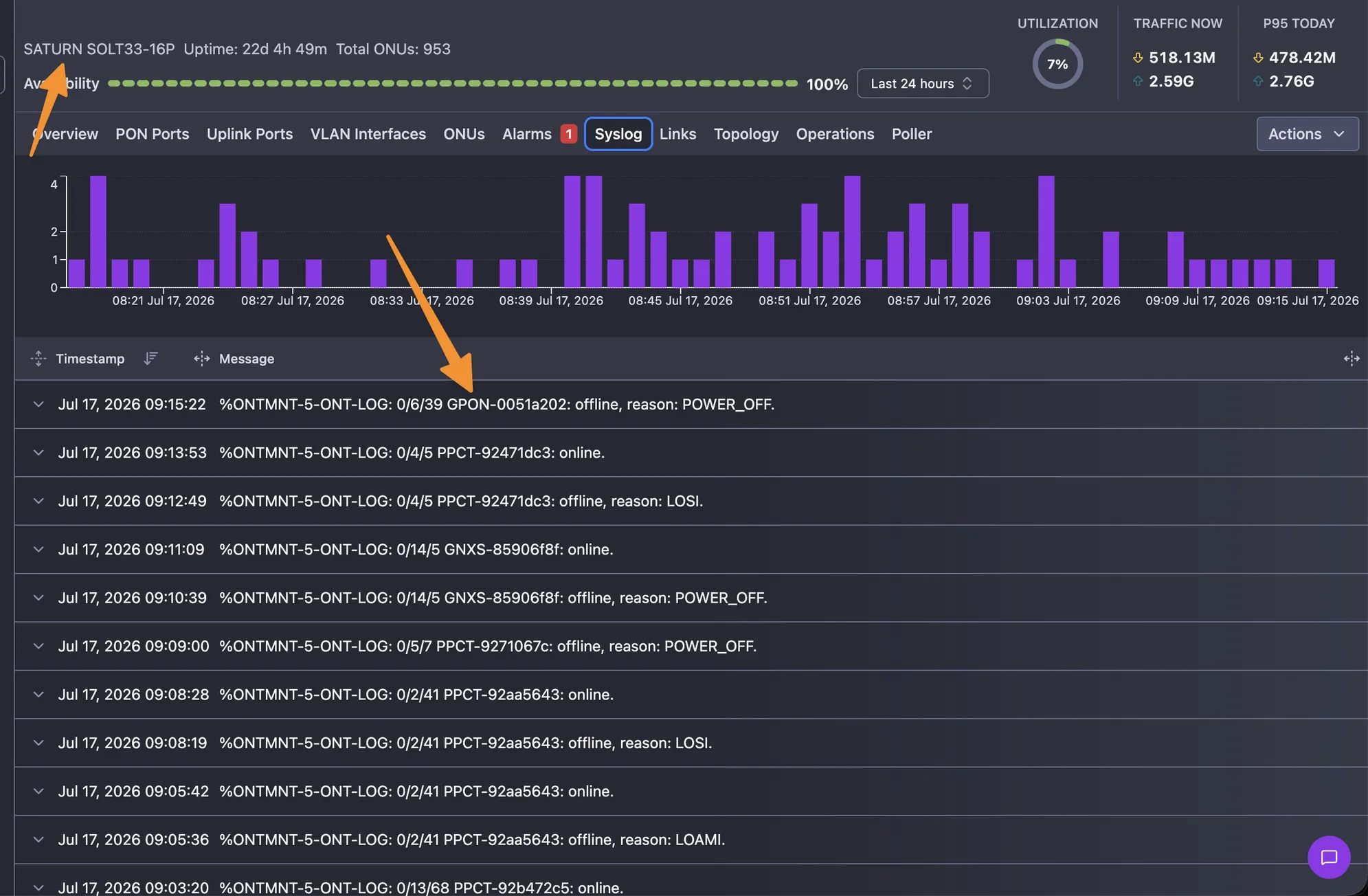The image size is (1368, 896).
Task: Switch to the PON Ports tab
Action: coord(152,134)
